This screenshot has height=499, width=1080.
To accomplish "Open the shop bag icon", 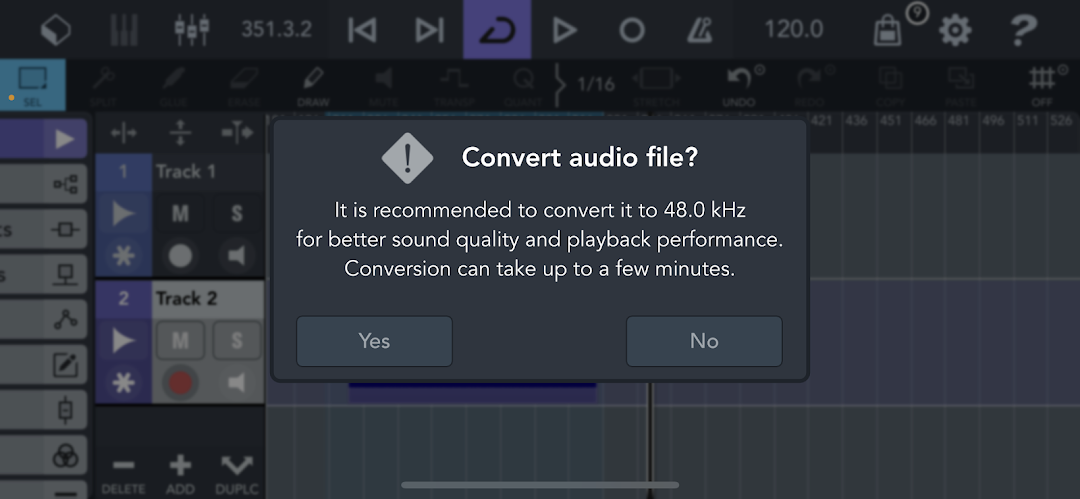I will (x=888, y=30).
